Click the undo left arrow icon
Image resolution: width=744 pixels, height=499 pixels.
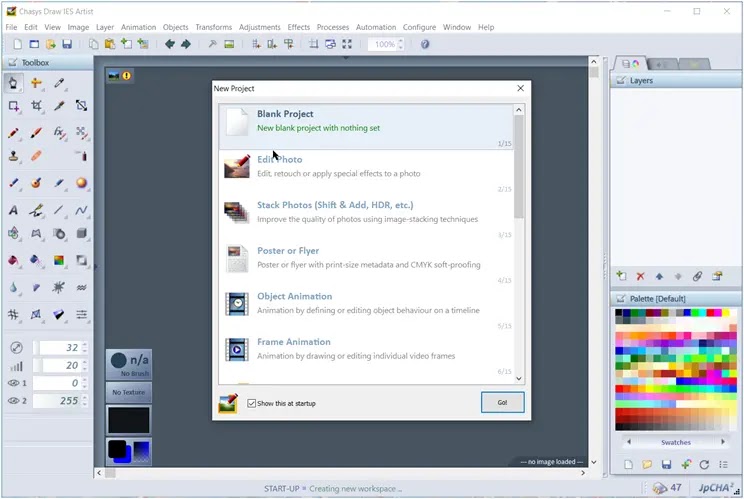click(x=169, y=44)
